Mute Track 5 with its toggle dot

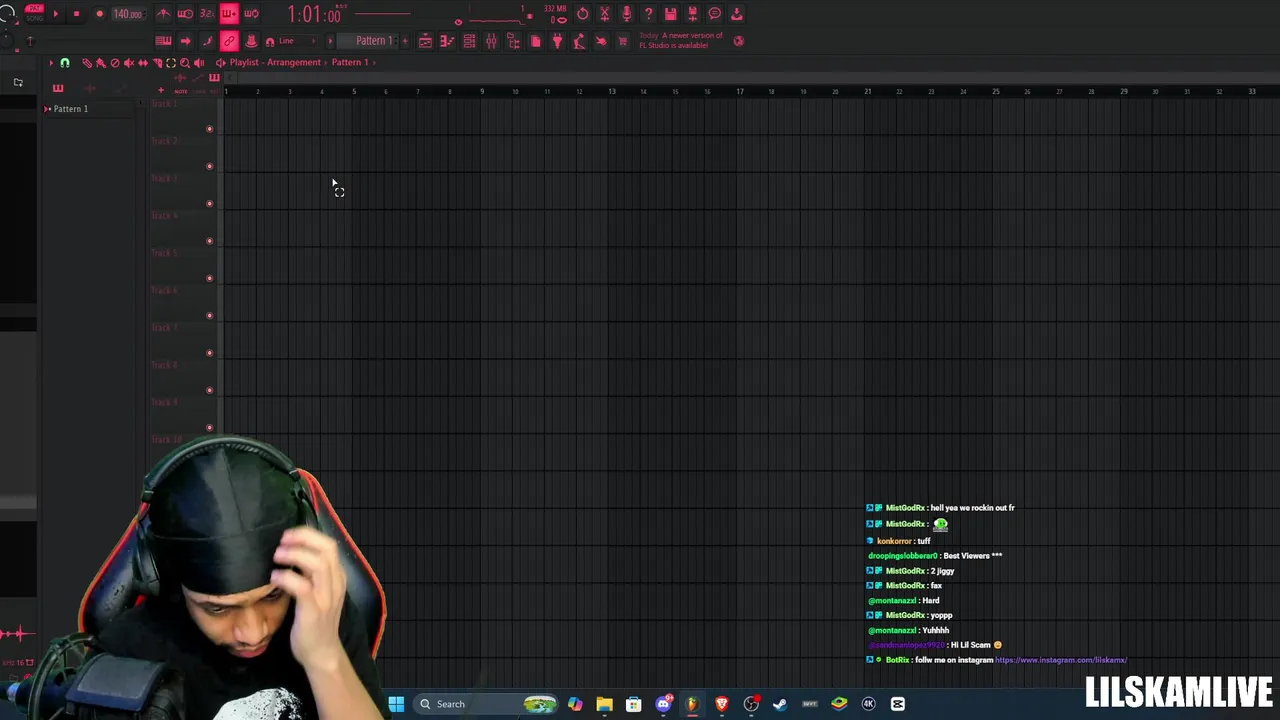tap(209, 278)
